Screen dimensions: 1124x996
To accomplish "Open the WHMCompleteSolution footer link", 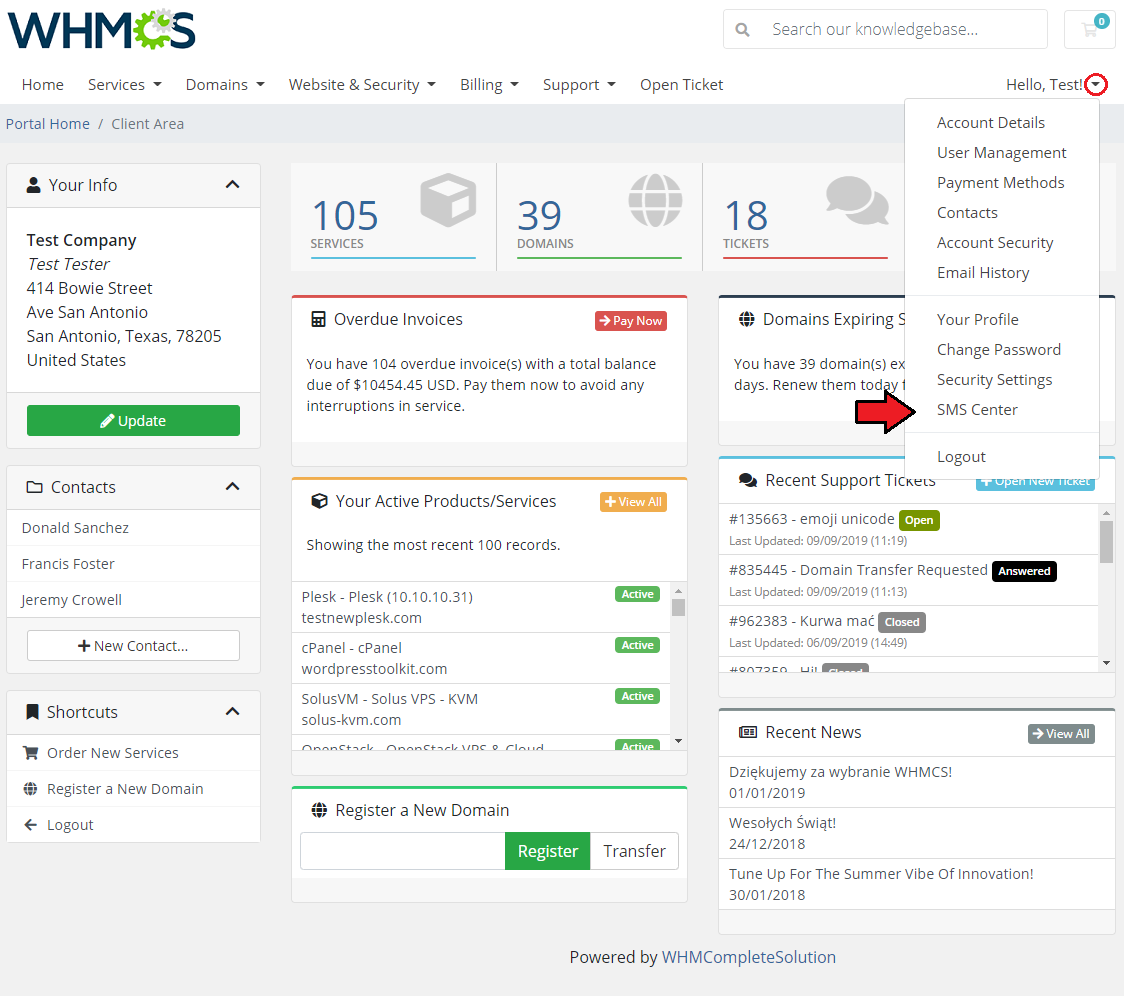I will click(x=748, y=957).
